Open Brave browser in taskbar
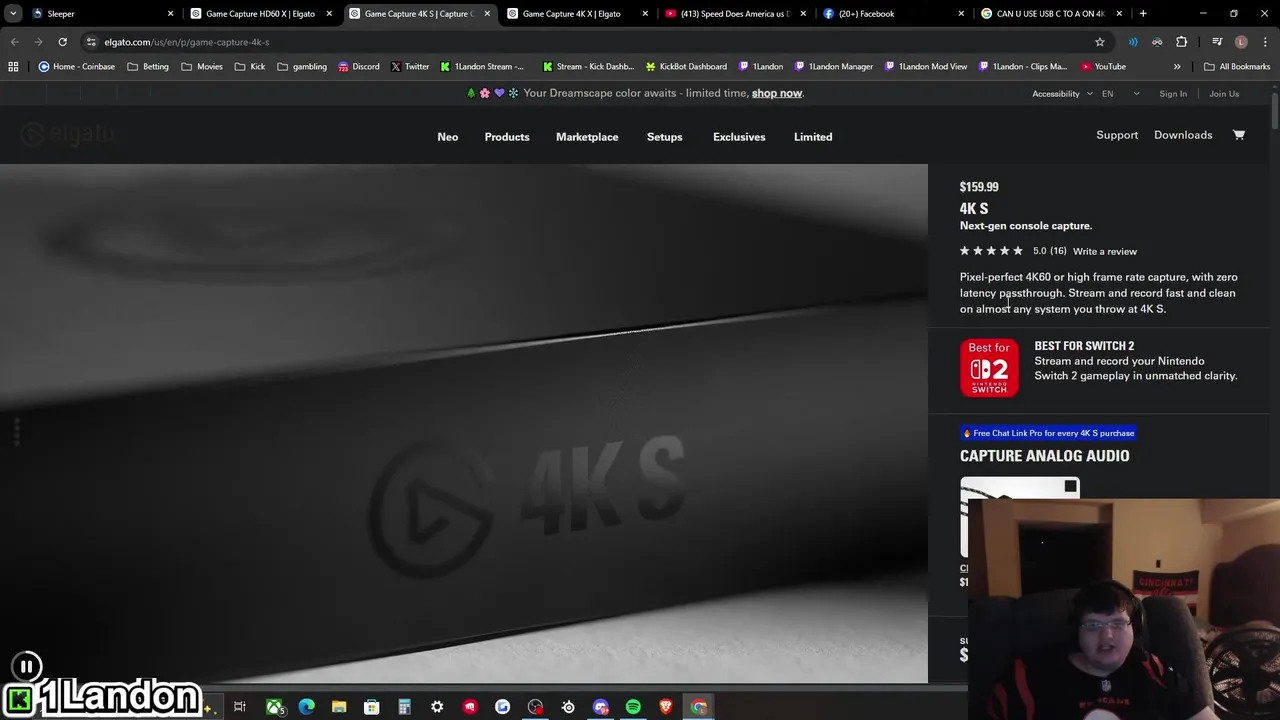Screen dimensions: 1280x720 [x=666, y=707]
